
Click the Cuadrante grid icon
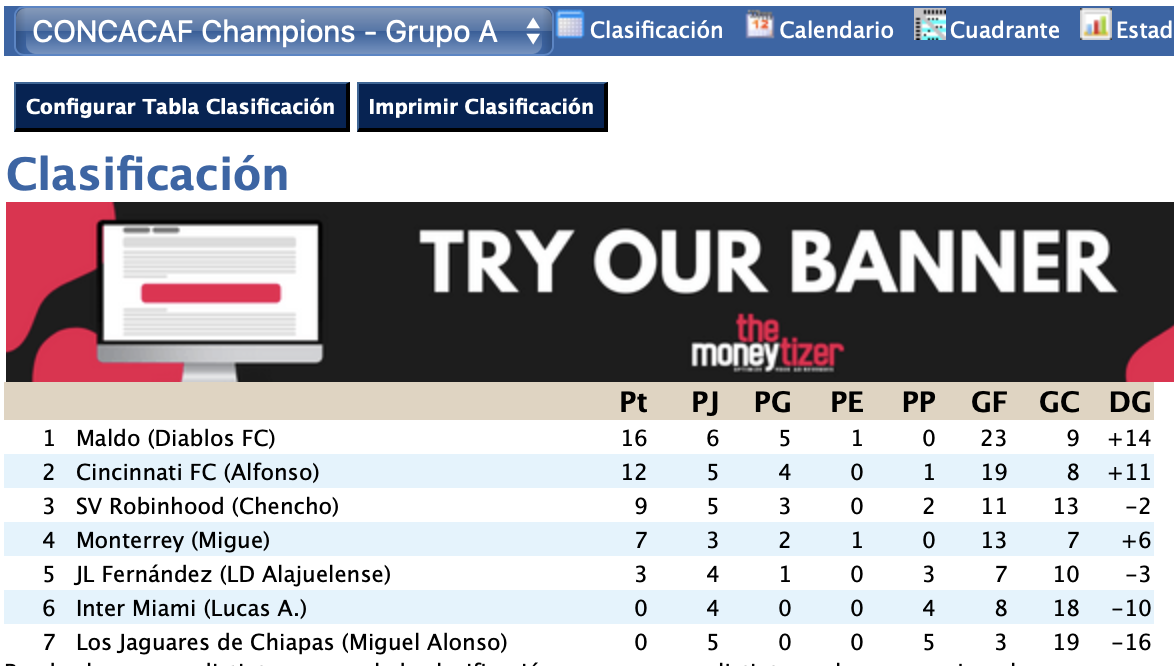[x=930, y=26]
